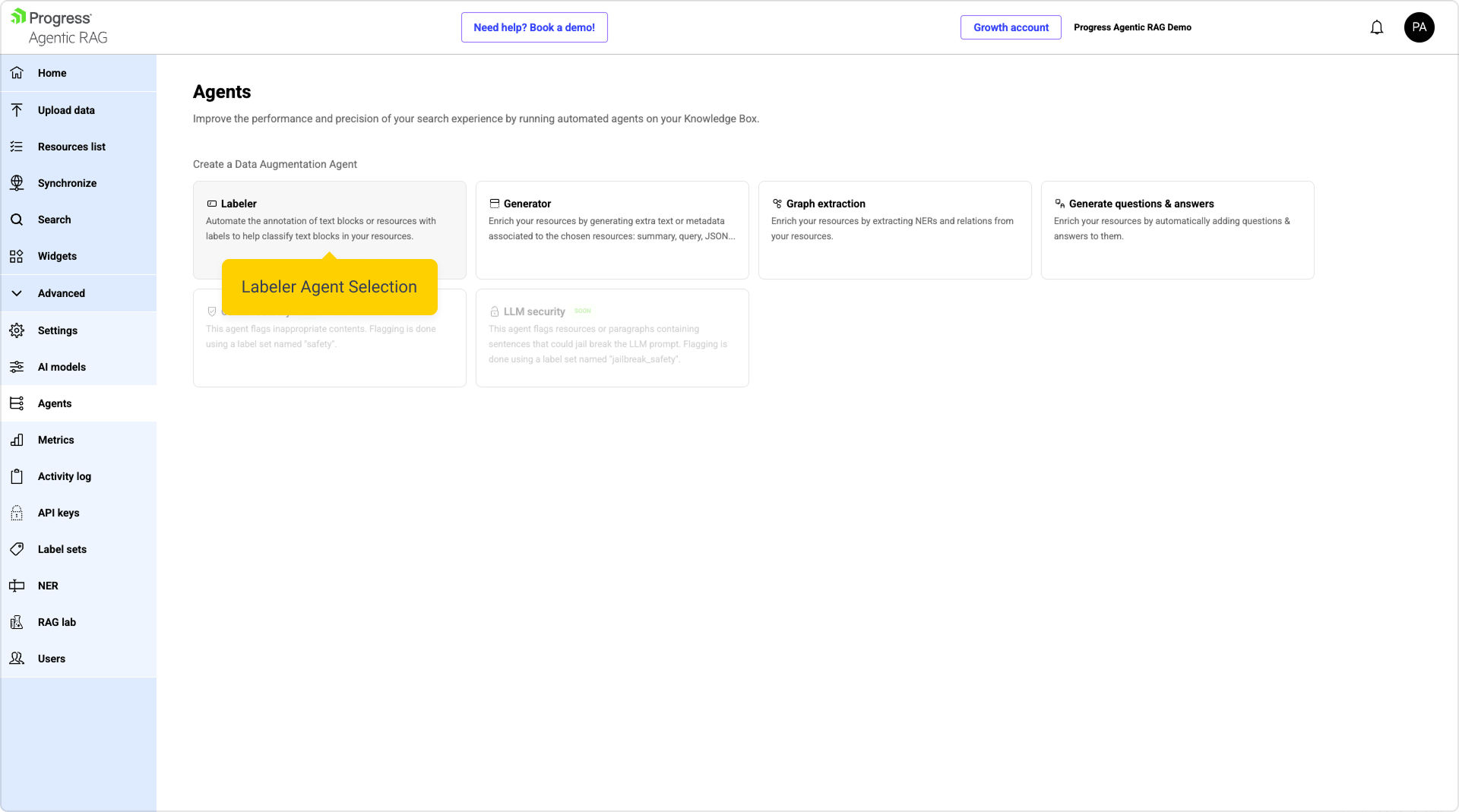1459x812 pixels.
Task: Click Need help? Book a demo! button
Action: 534,27
